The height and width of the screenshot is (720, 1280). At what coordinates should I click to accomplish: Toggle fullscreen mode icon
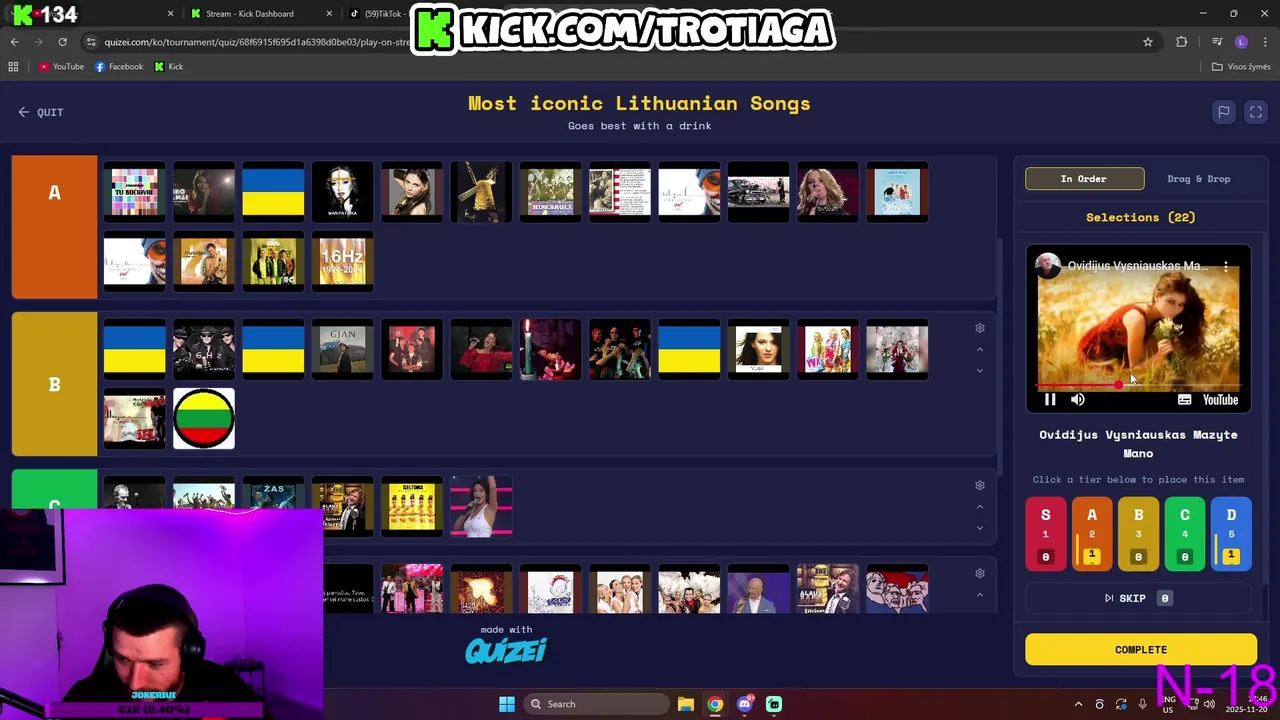point(1256,112)
